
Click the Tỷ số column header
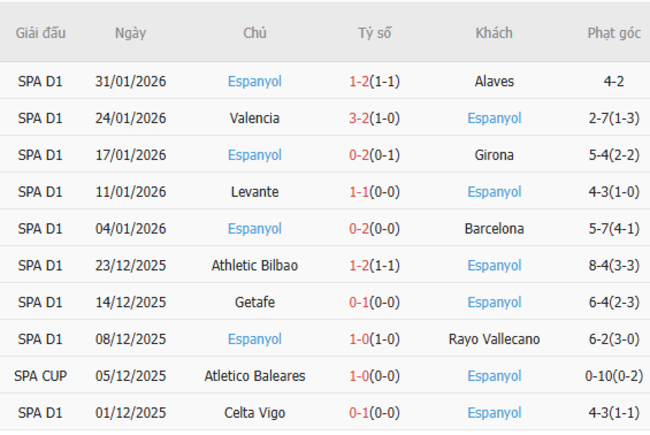(375, 33)
